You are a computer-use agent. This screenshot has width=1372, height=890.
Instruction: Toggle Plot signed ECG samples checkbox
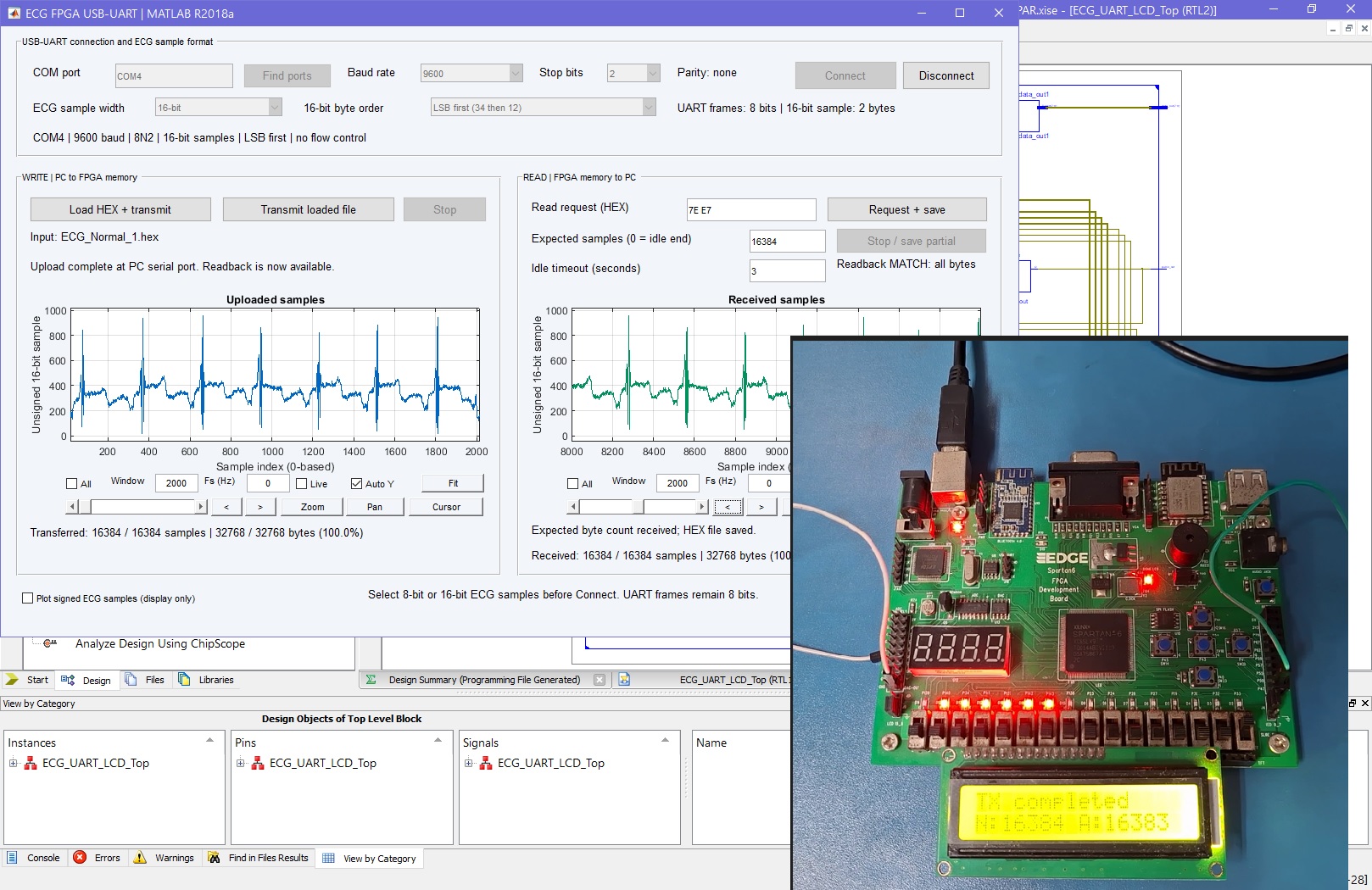(28, 598)
